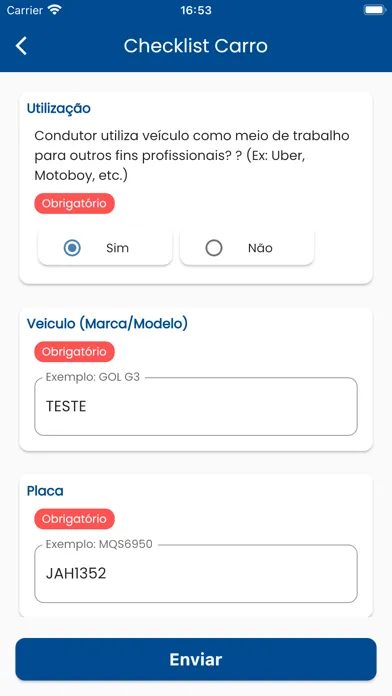Tap the Wi-Fi status icon
Image resolution: width=392 pixels, height=696 pixels.
[x=55, y=10]
